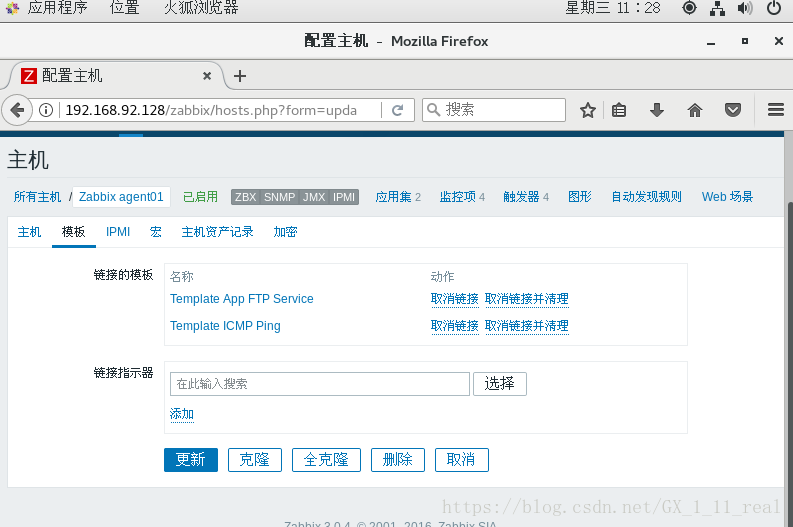Go back with the browser back arrow
Viewport: 793px width, 527px height.
coord(18,110)
